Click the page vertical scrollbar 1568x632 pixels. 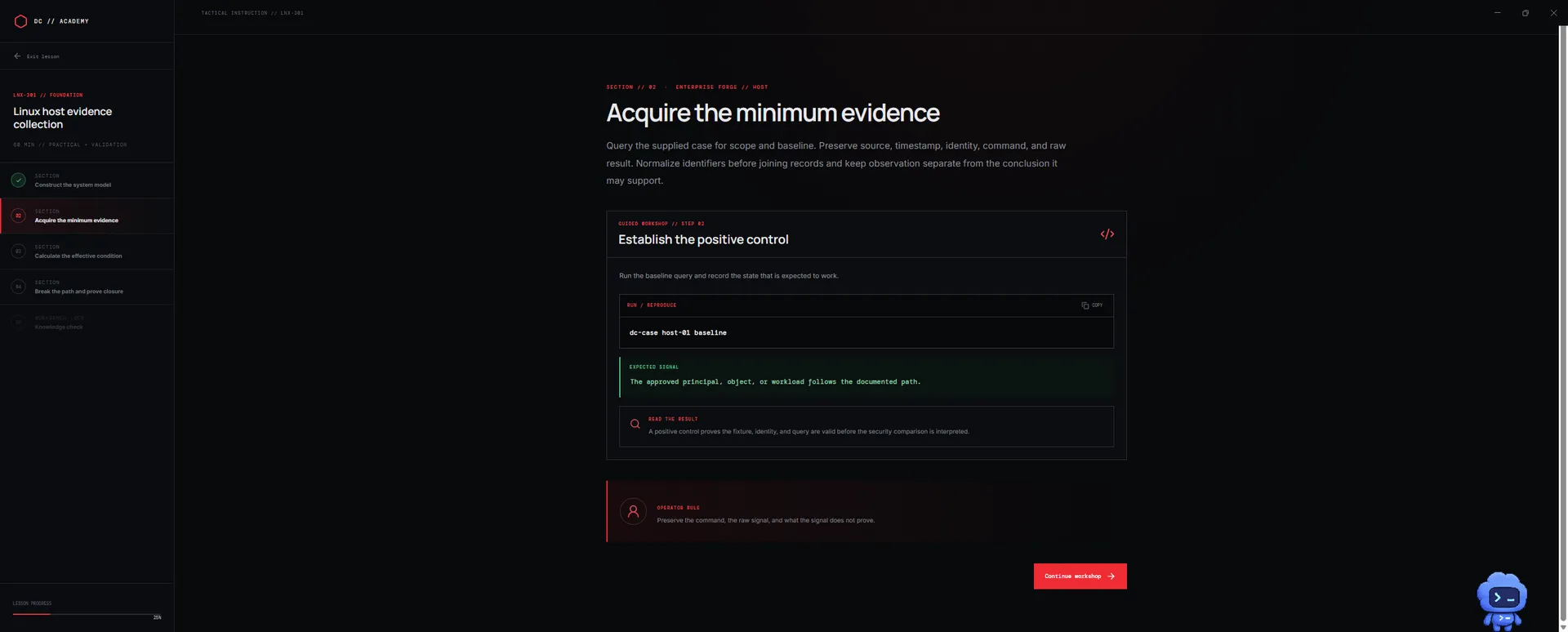click(x=1563, y=327)
